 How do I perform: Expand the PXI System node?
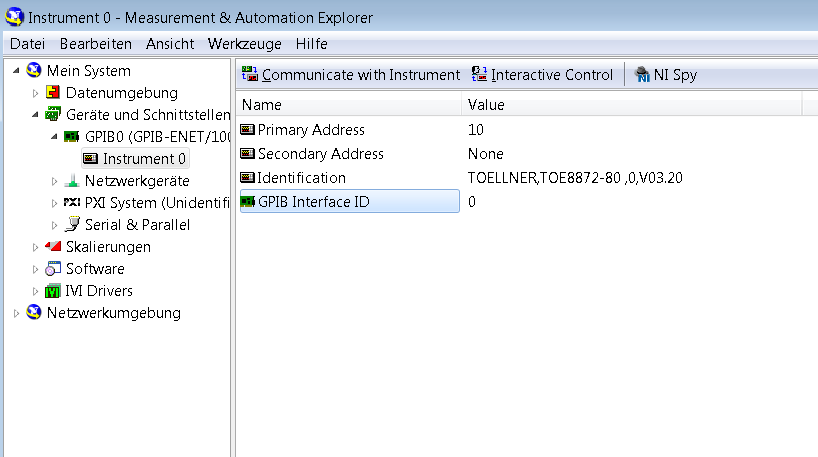(54, 203)
